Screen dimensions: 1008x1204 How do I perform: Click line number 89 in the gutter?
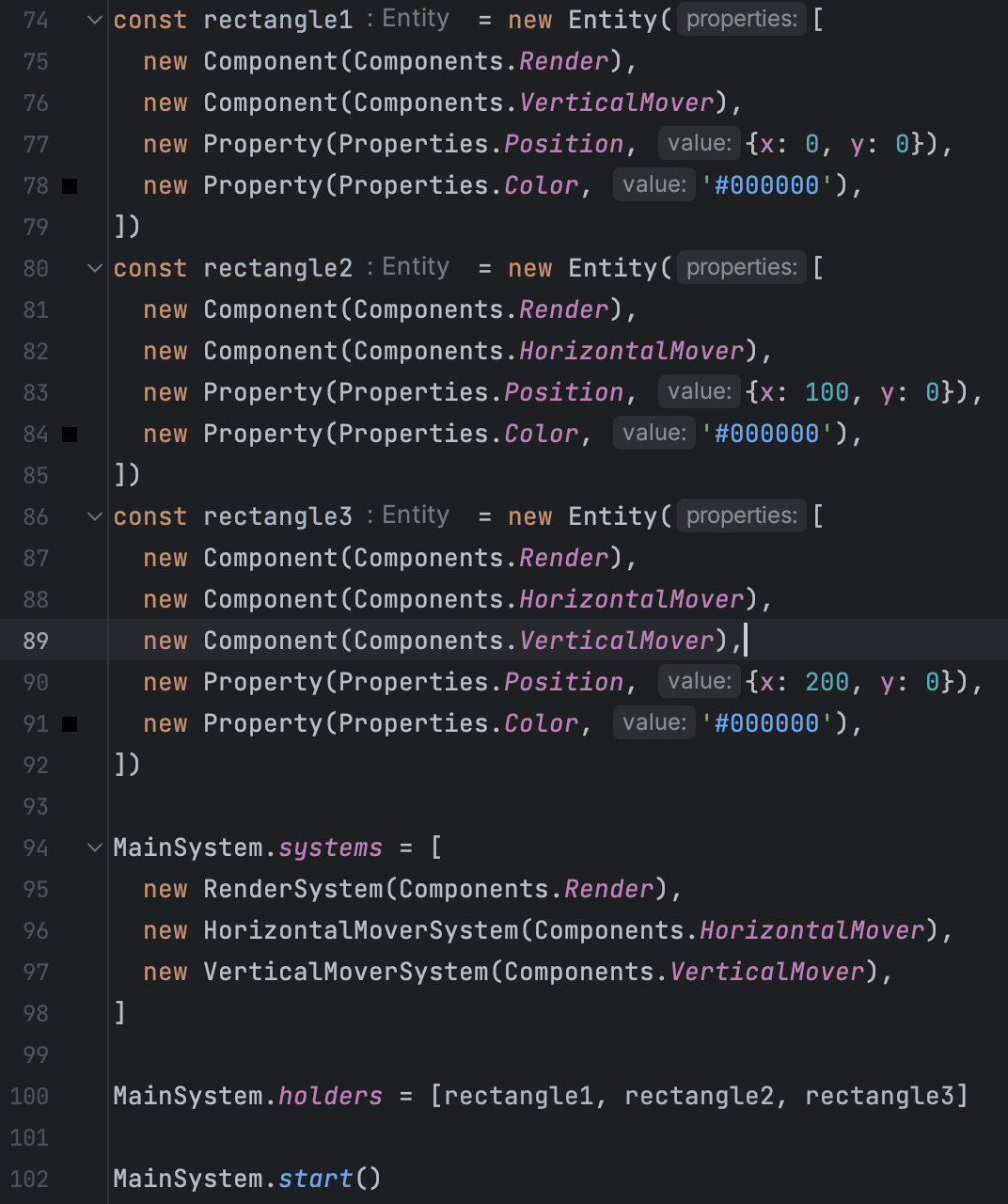tap(36, 641)
